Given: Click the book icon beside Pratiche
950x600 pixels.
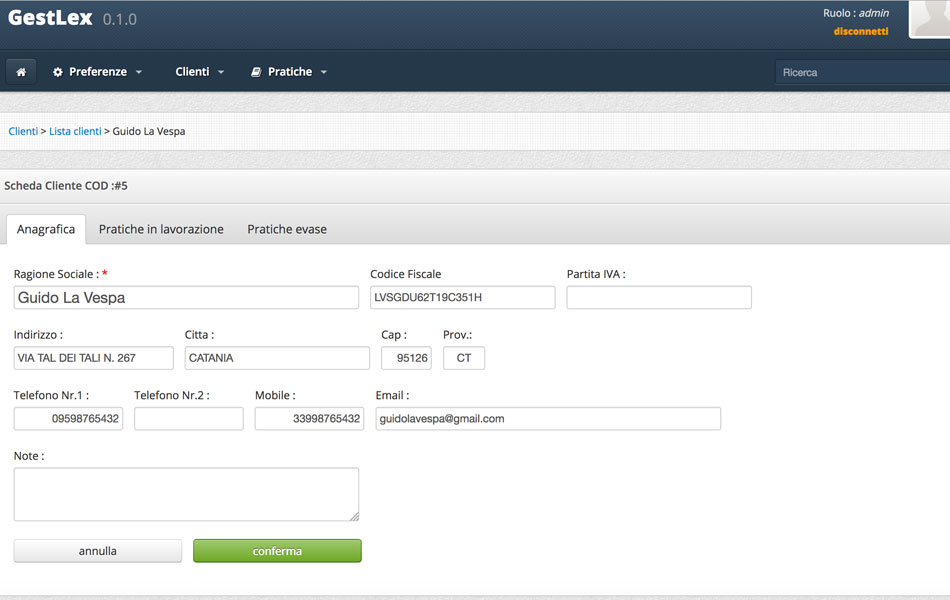Looking at the screenshot, I should pyautogui.click(x=256, y=72).
